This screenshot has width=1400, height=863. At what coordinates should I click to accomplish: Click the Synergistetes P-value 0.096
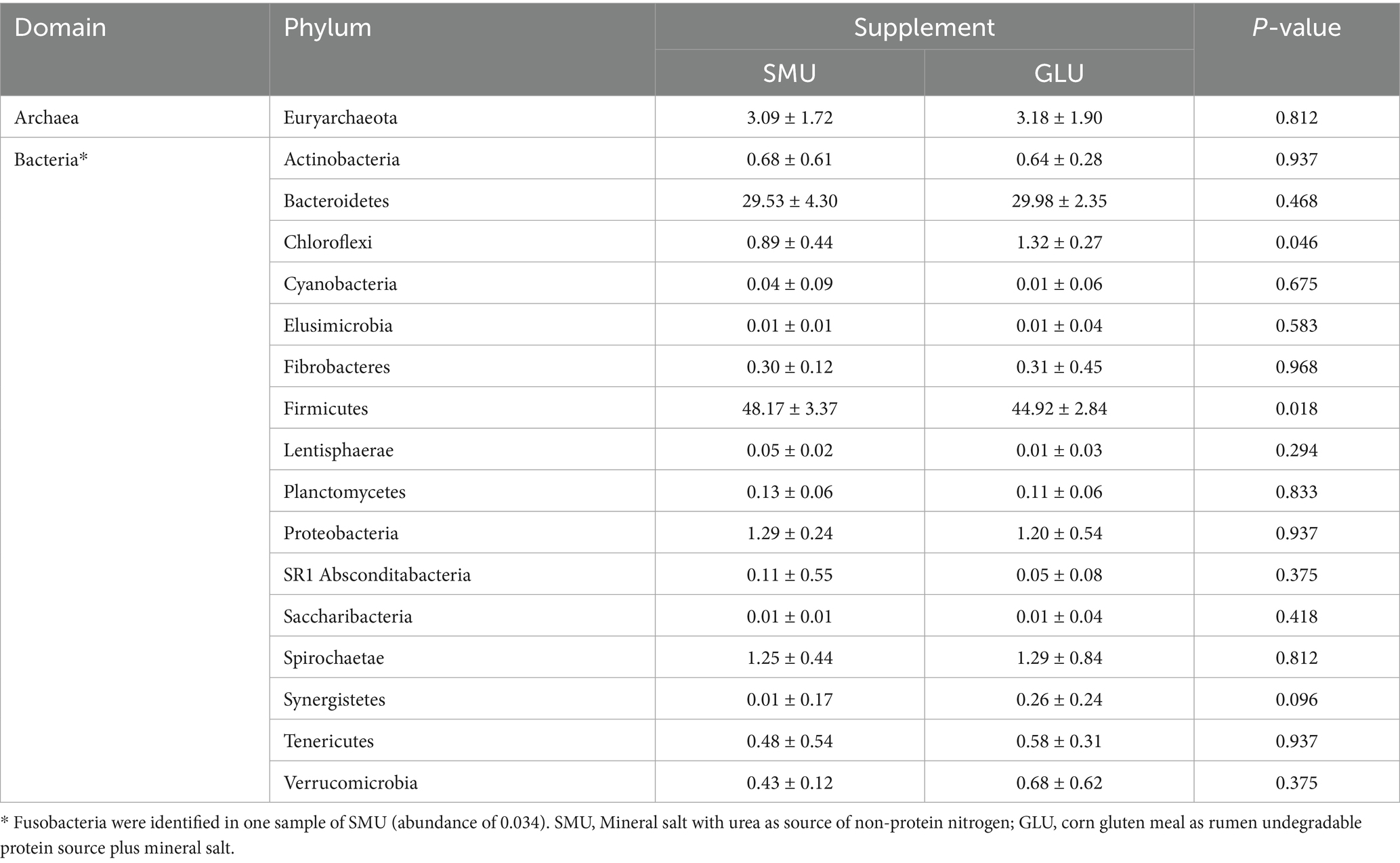point(1296,699)
